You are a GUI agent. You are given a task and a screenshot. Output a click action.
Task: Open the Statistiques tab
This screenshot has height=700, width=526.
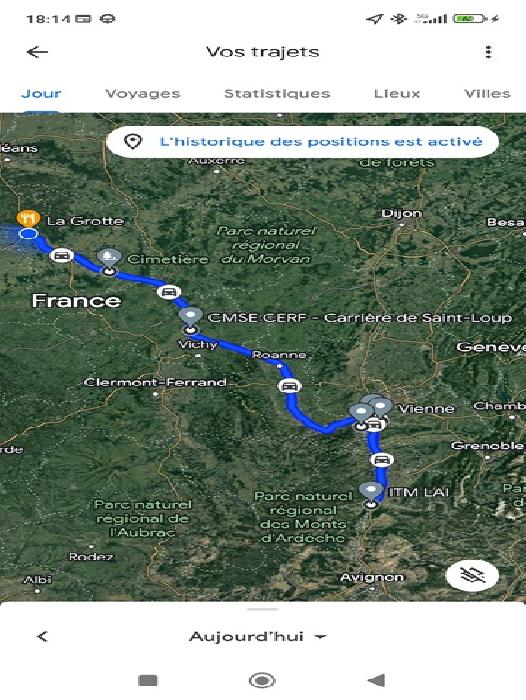[x=277, y=94]
